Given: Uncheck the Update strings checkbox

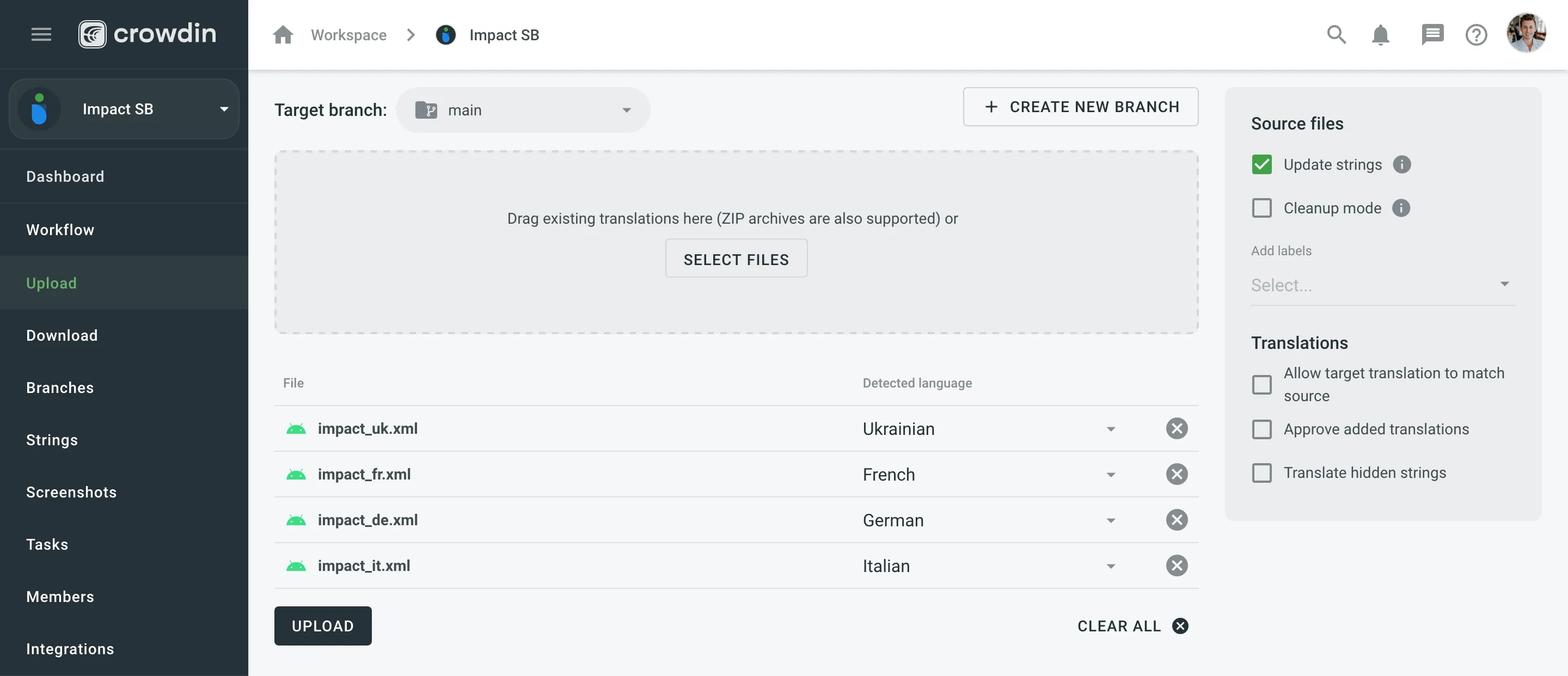Looking at the screenshot, I should (1262, 164).
